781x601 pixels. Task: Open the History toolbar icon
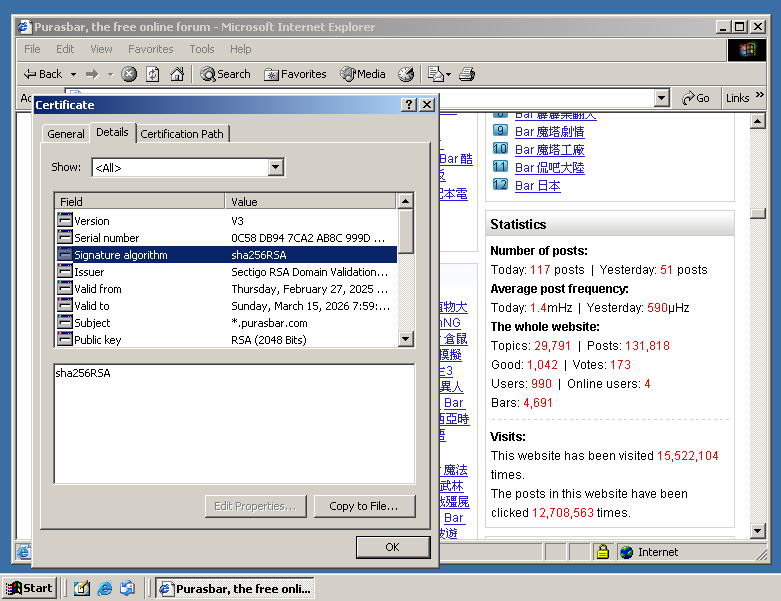click(x=406, y=74)
